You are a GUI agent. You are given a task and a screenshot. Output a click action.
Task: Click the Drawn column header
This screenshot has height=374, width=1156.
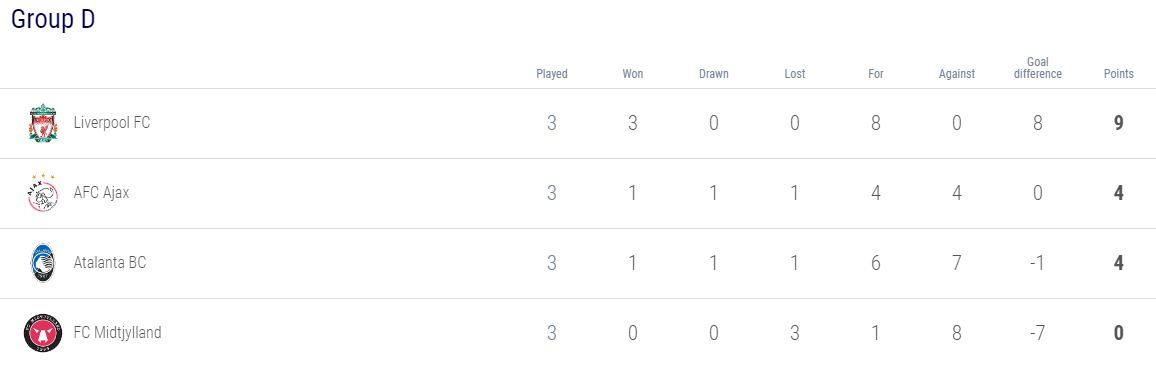[714, 74]
